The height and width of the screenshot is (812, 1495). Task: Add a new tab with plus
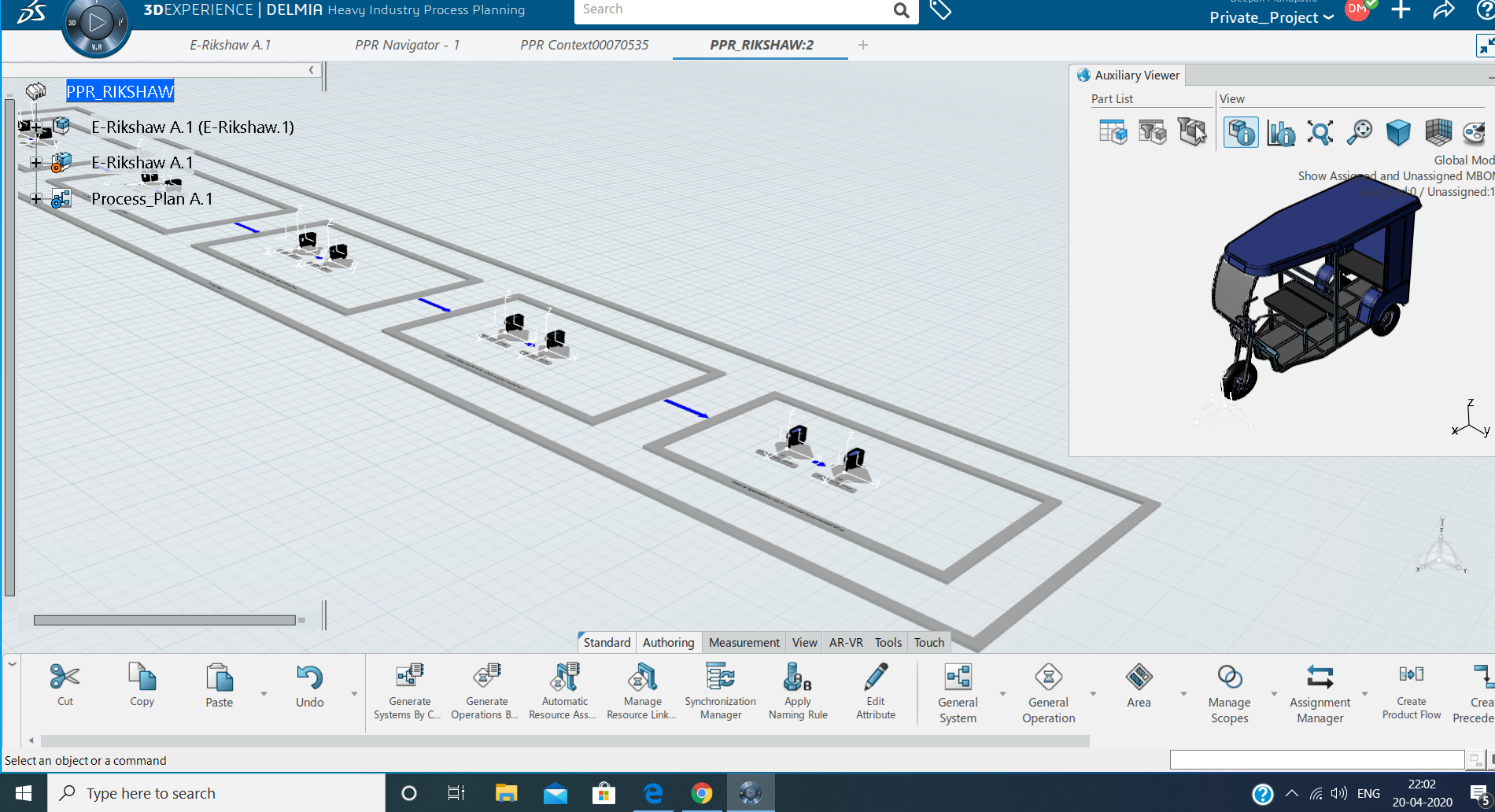click(x=863, y=45)
